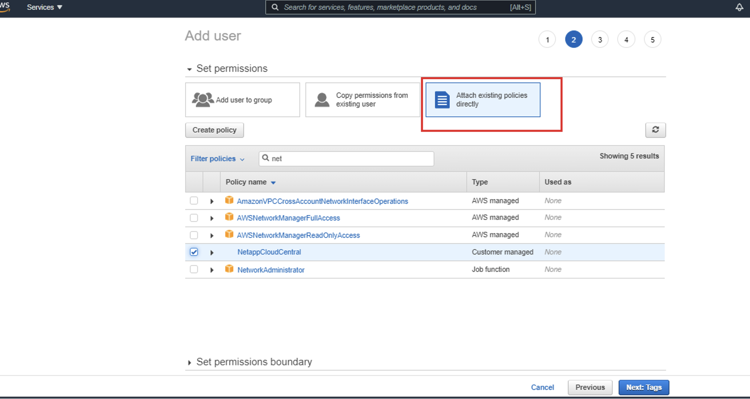The height and width of the screenshot is (399, 750).
Task: Open the NetappCloudCentral policy link
Action: (x=269, y=252)
